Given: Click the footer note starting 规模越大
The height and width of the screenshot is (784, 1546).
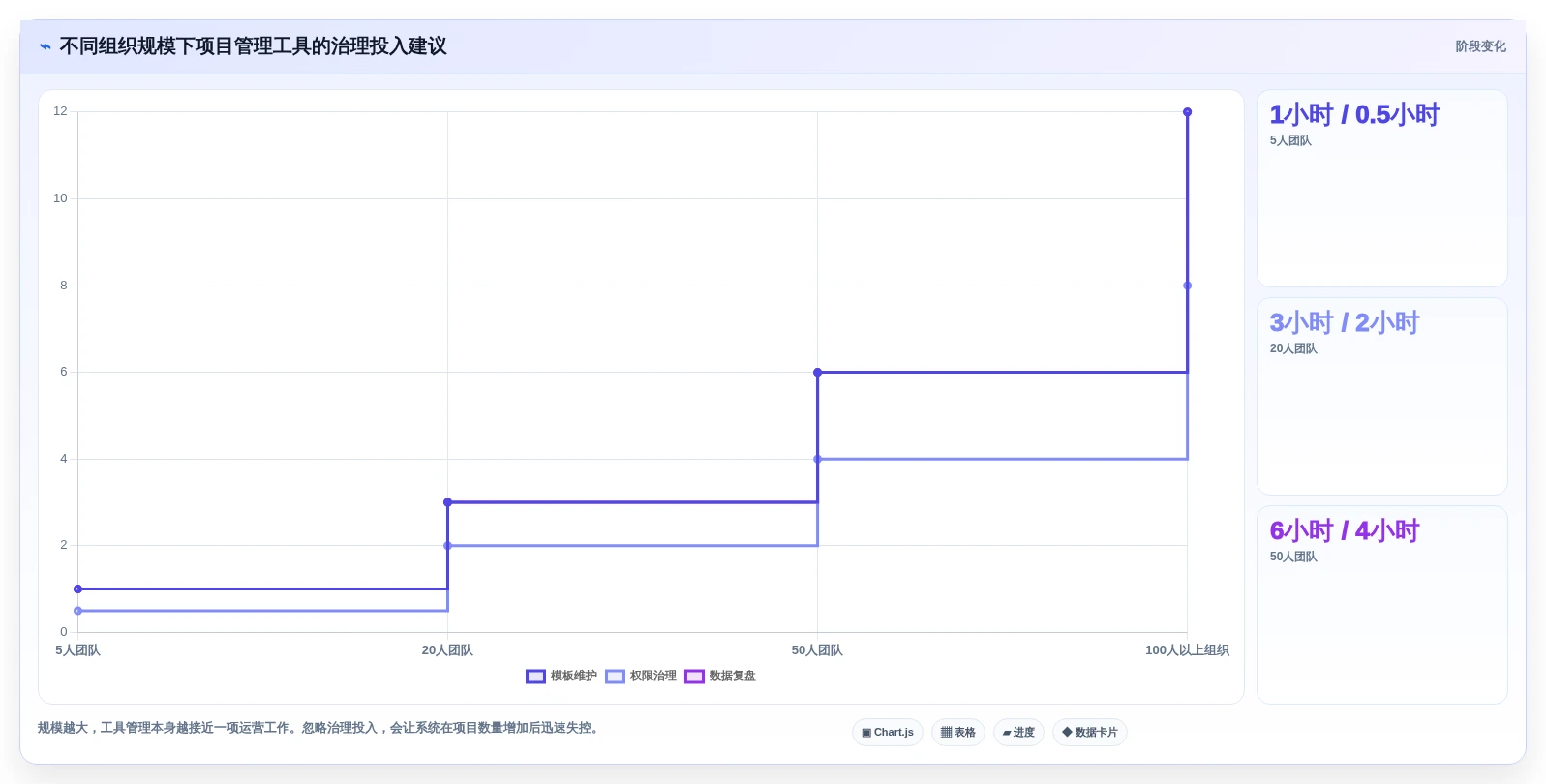Looking at the screenshot, I should (320, 728).
